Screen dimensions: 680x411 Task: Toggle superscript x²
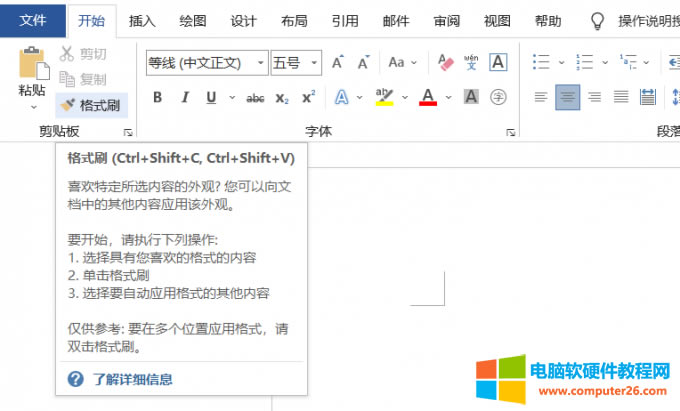[x=308, y=97]
